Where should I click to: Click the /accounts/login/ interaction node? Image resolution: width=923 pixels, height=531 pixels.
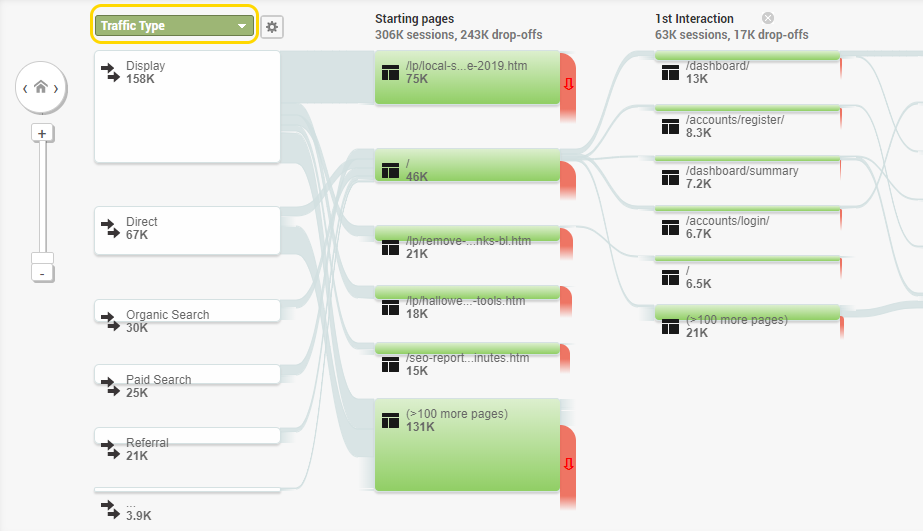tap(748, 210)
